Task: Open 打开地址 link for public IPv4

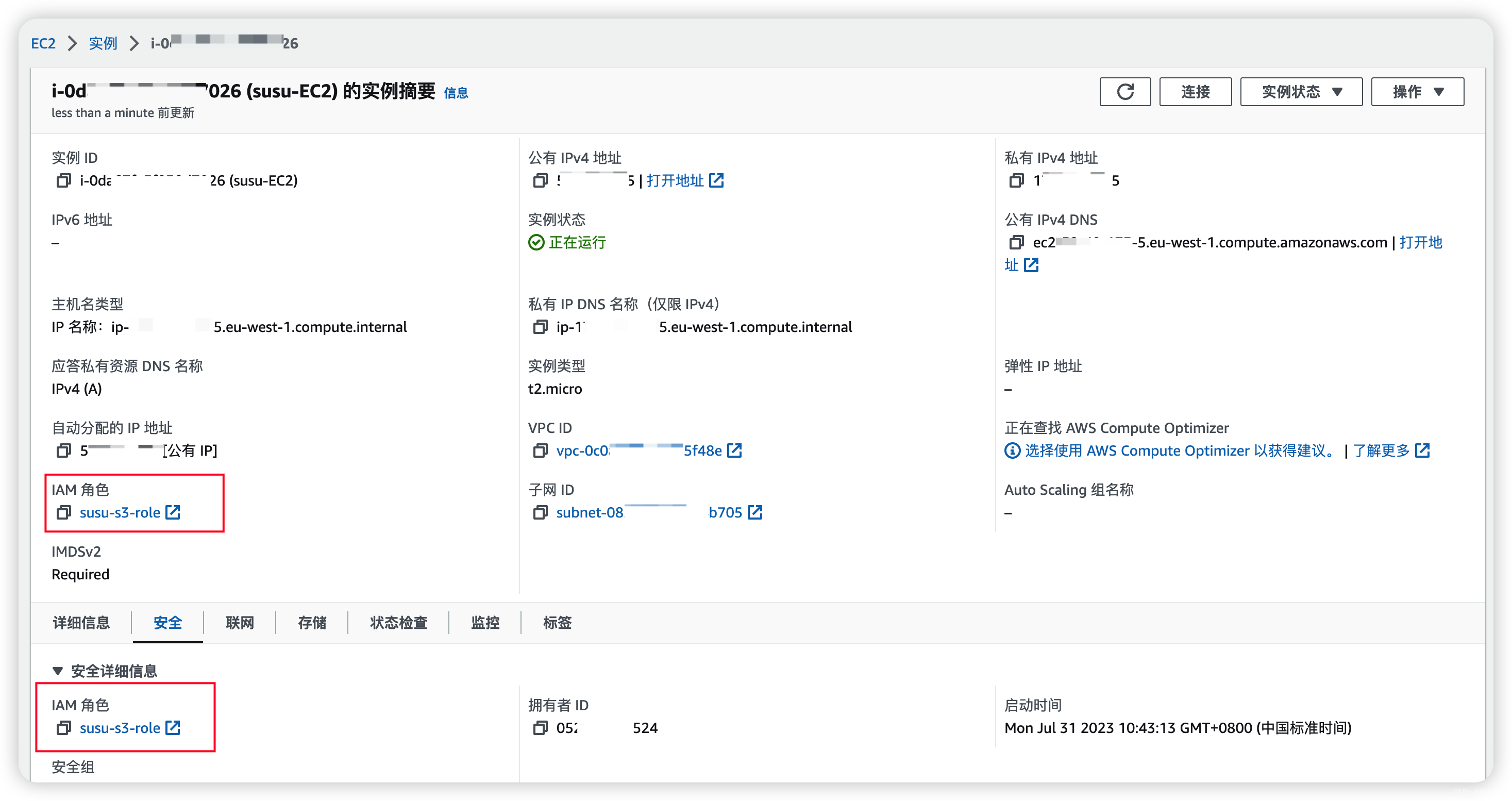Action: (x=675, y=180)
